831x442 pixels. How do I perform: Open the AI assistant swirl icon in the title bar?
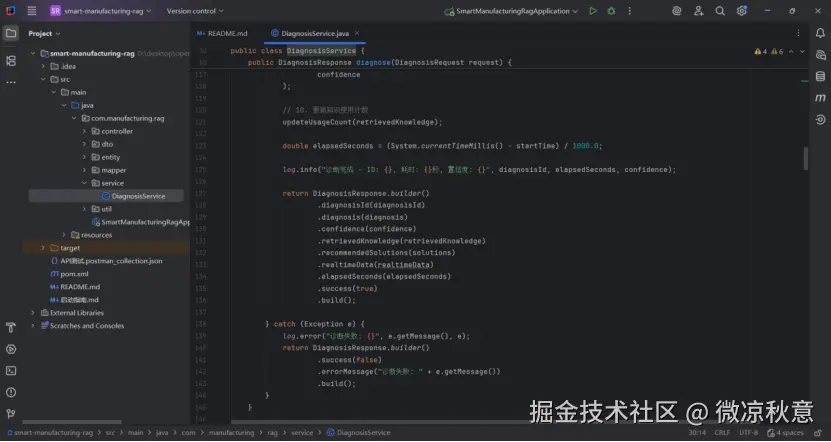point(676,11)
